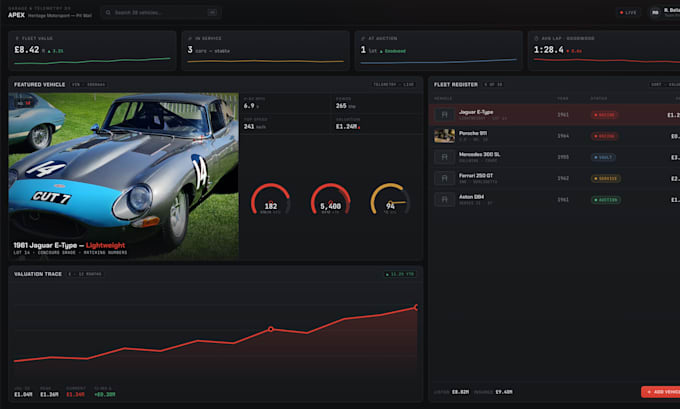Click the Jaguar E-Type placeholder car icon
680x409 pixels.
445,115
